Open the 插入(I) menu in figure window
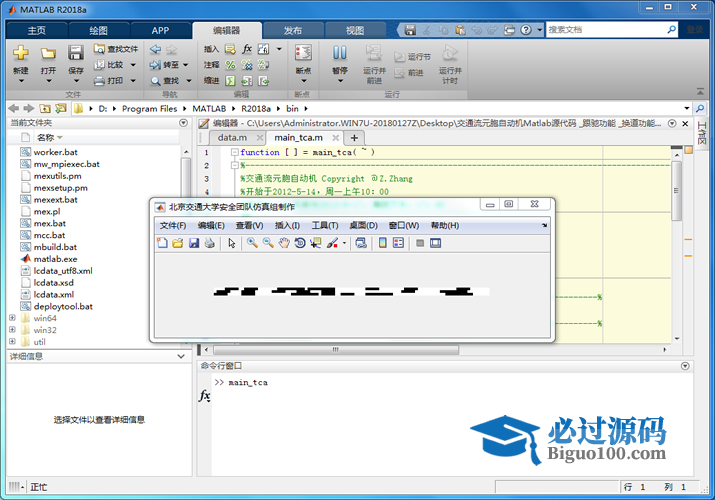The height and width of the screenshot is (500, 715). 287,226
